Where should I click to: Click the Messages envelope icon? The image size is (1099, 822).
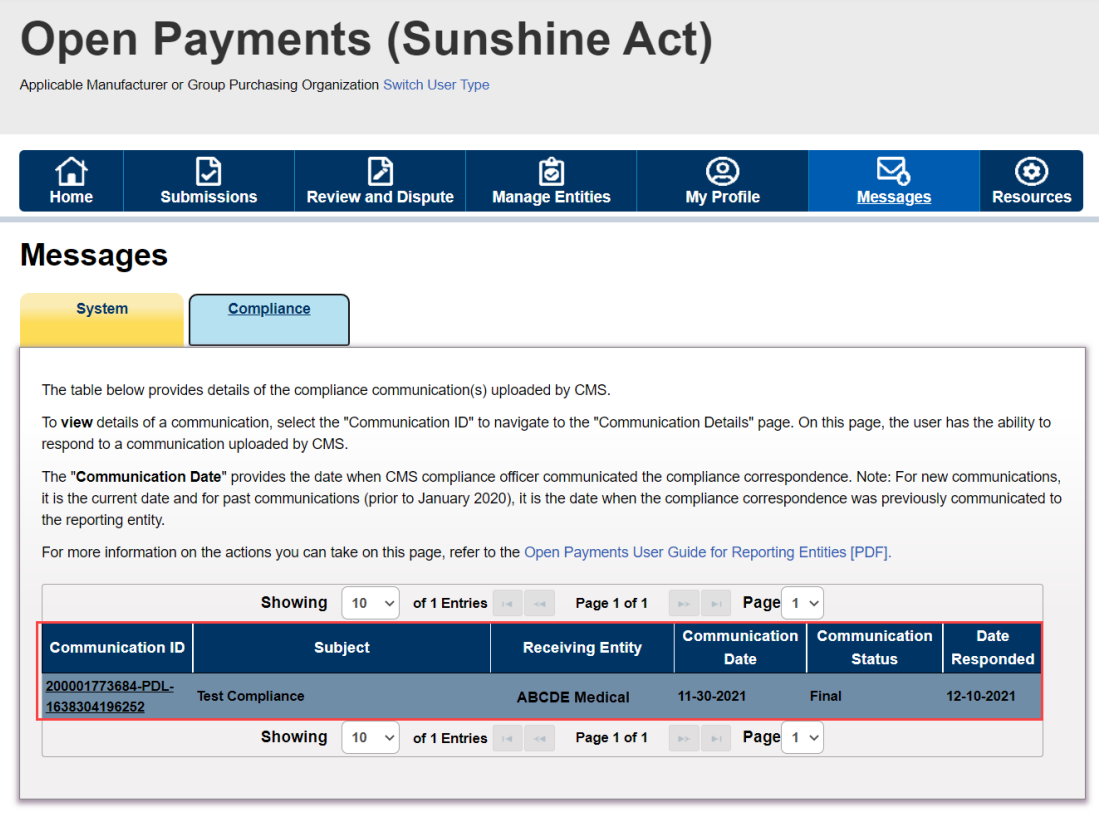point(893,171)
